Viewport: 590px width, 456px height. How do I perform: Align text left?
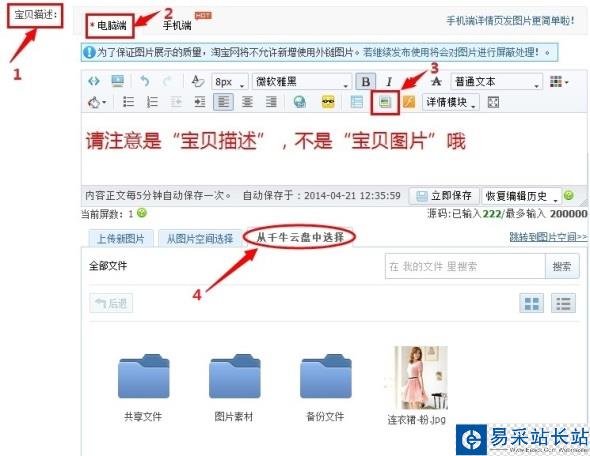(x=223, y=102)
